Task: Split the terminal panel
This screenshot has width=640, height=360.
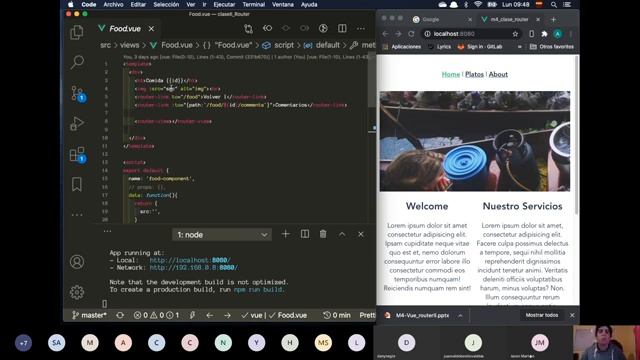Action: (x=304, y=234)
